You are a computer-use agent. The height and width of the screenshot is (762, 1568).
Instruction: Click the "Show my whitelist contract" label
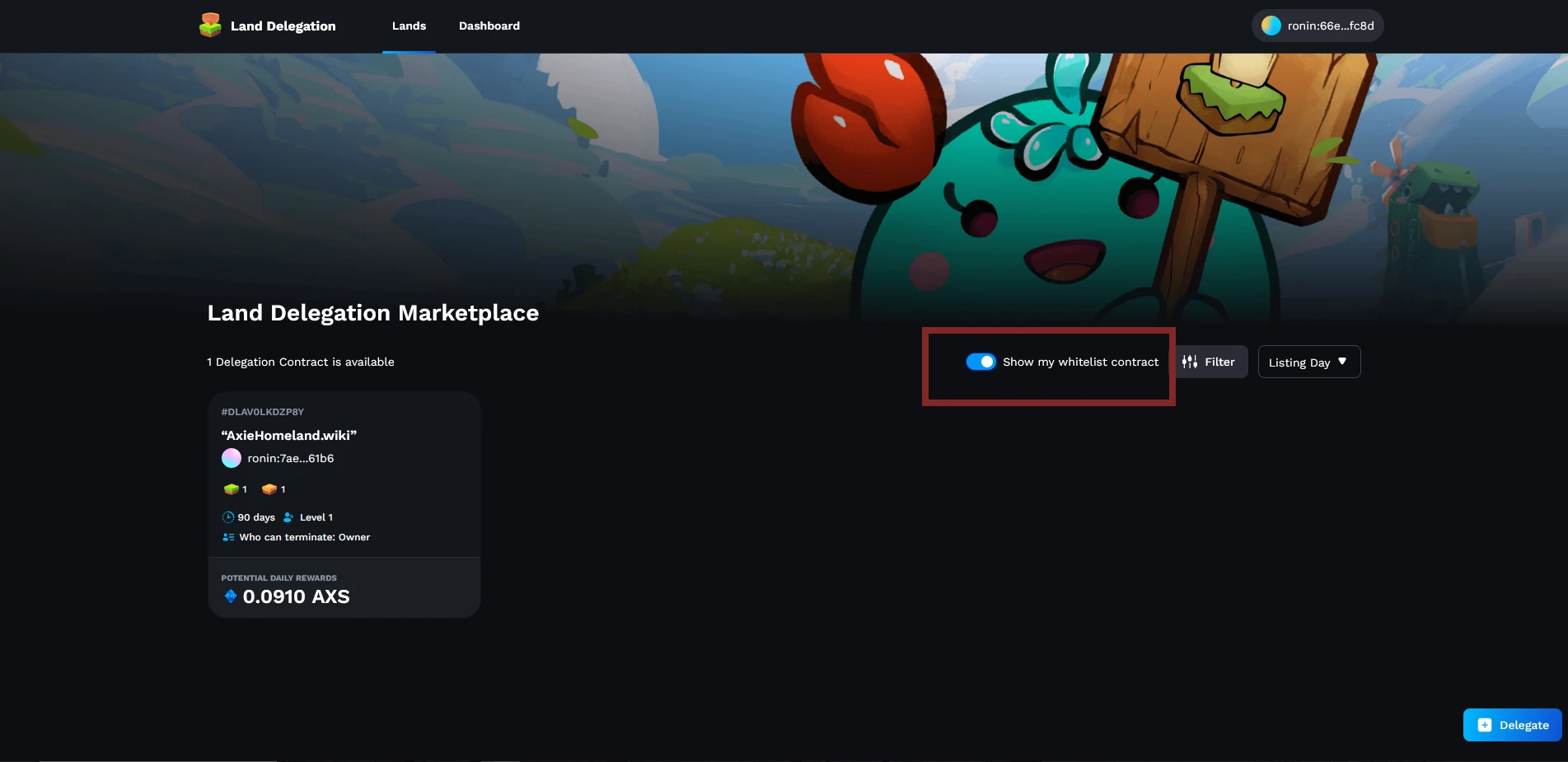point(1080,362)
